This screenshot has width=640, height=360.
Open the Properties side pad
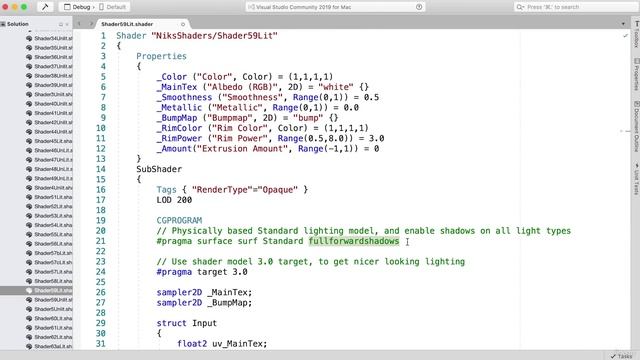(636, 75)
